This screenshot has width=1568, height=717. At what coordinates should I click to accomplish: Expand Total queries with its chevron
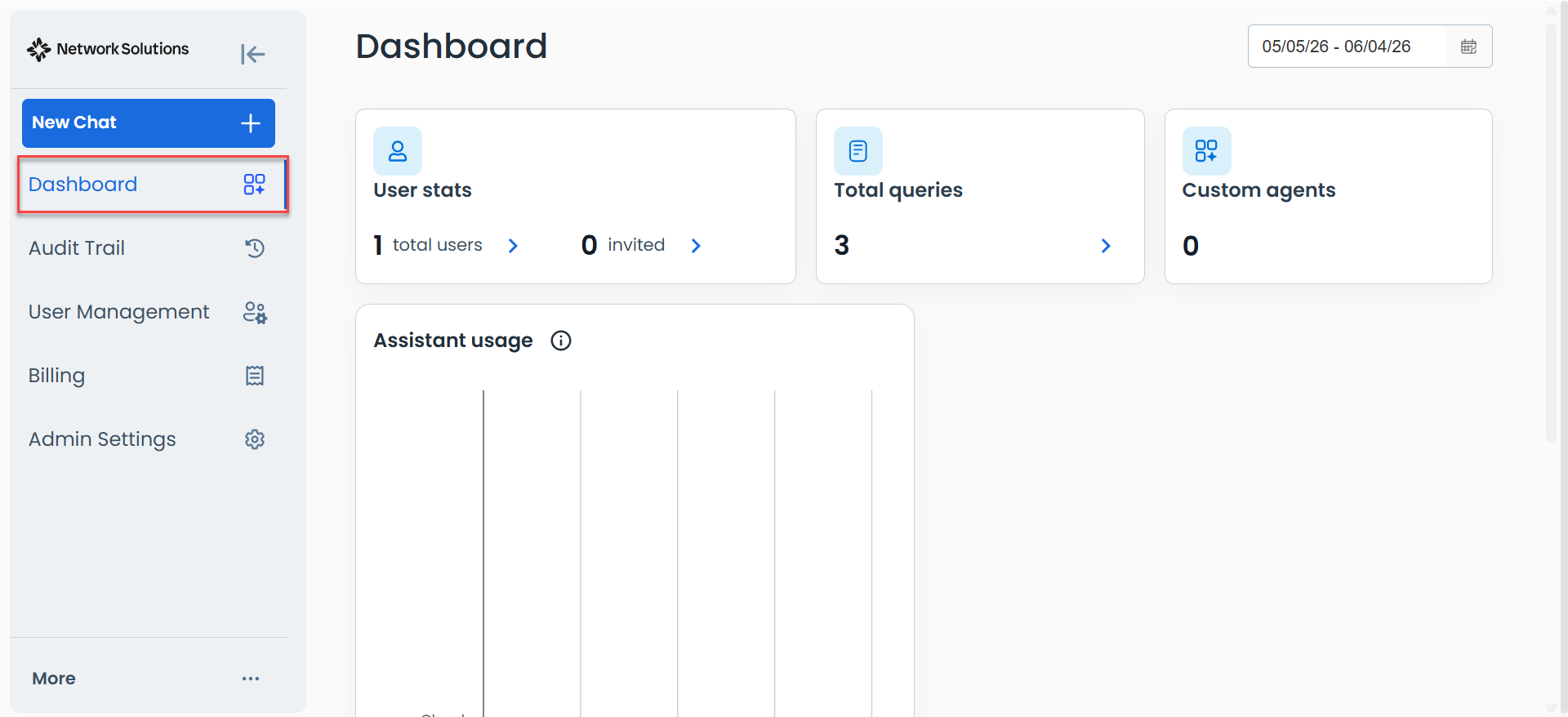pyautogui.click(x=1106, y=246)
